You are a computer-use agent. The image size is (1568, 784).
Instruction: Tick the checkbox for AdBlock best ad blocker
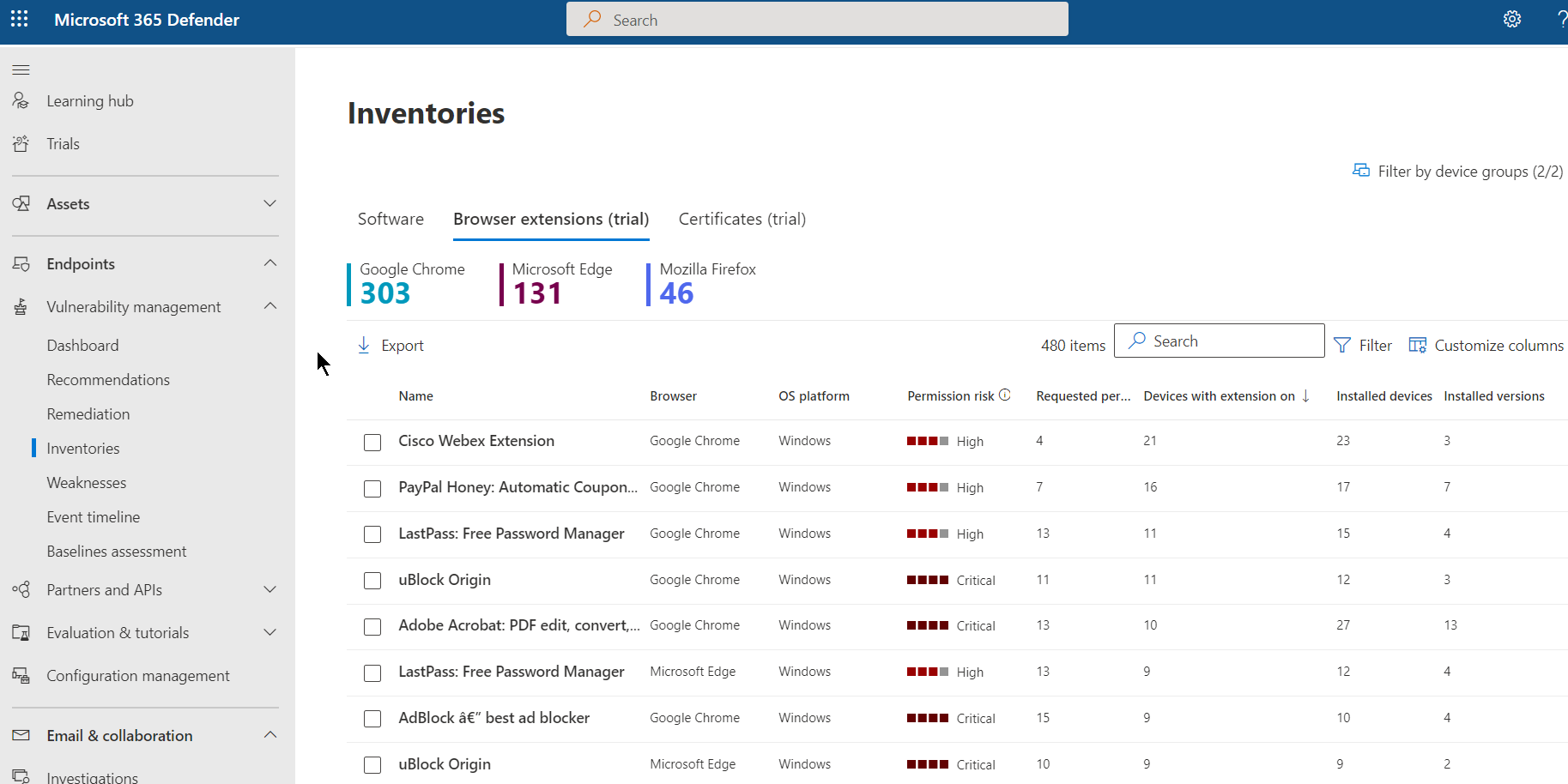click(x=372, y=719)
